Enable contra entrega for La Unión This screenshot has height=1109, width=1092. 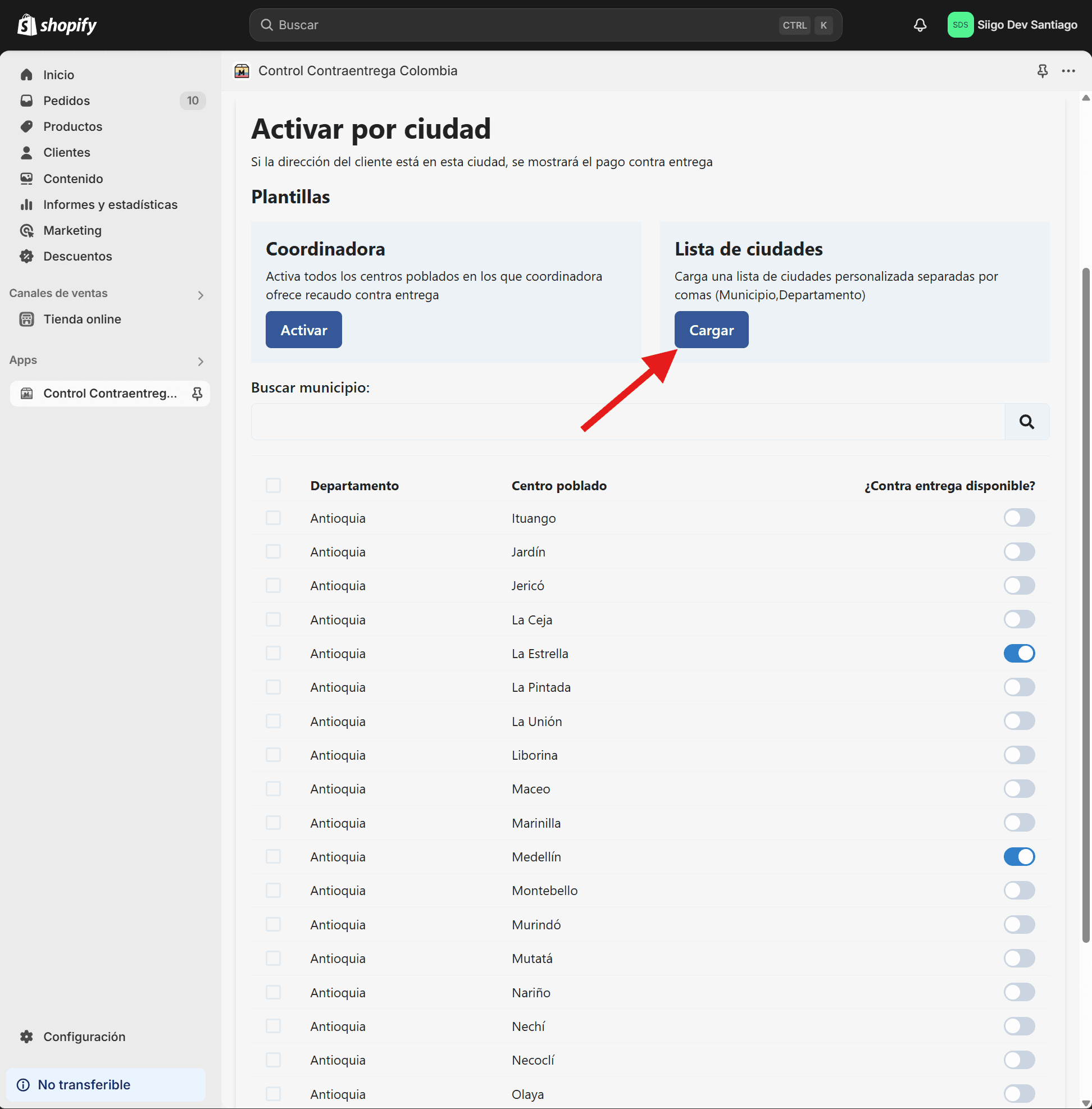(1019, 721)
